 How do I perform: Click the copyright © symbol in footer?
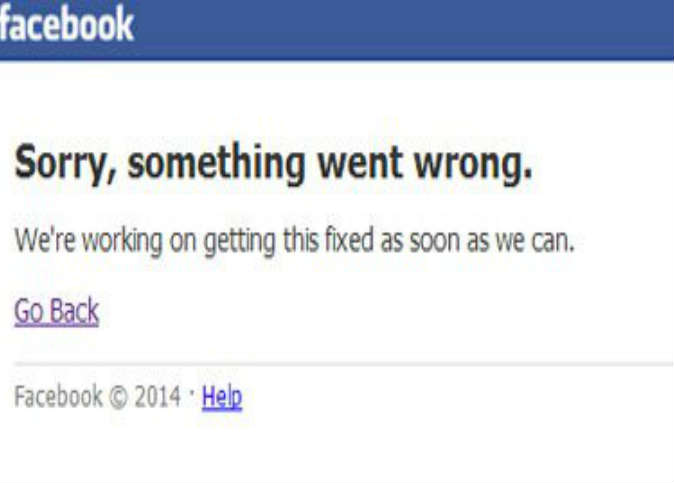[x=119, y=397]
